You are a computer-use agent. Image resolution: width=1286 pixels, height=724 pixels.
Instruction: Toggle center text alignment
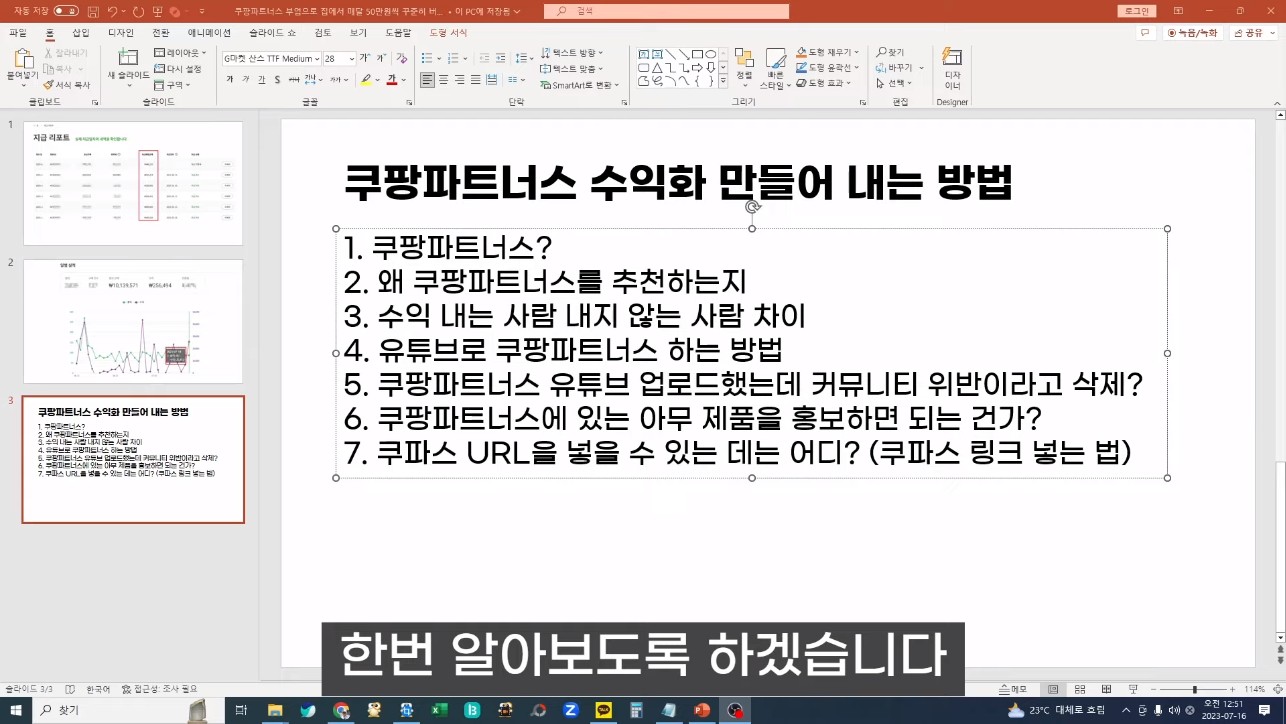click(444, 79)
